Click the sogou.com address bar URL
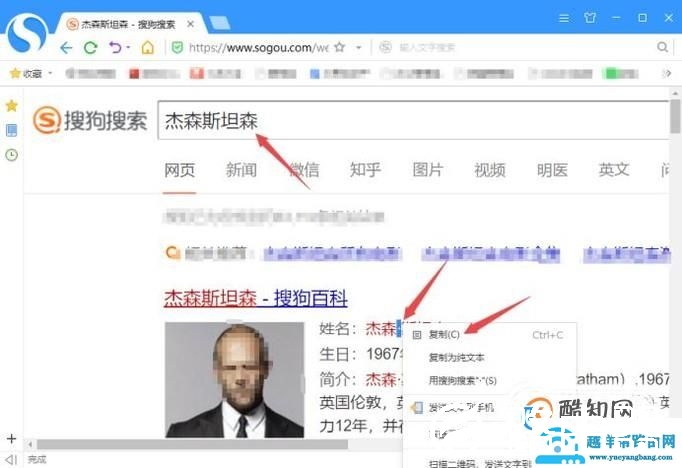 click(258, 47)
